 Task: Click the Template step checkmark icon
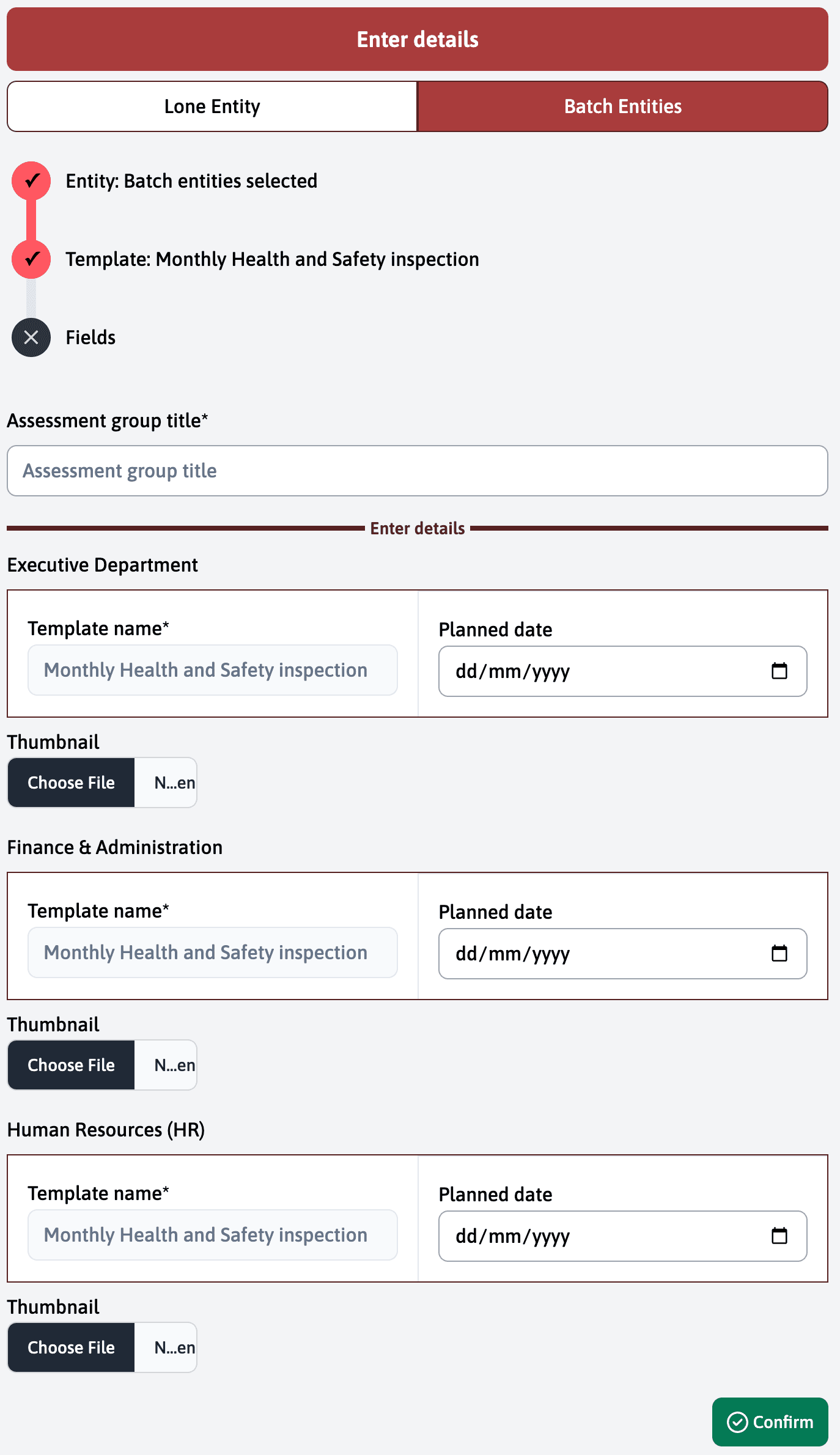[31, 259]
